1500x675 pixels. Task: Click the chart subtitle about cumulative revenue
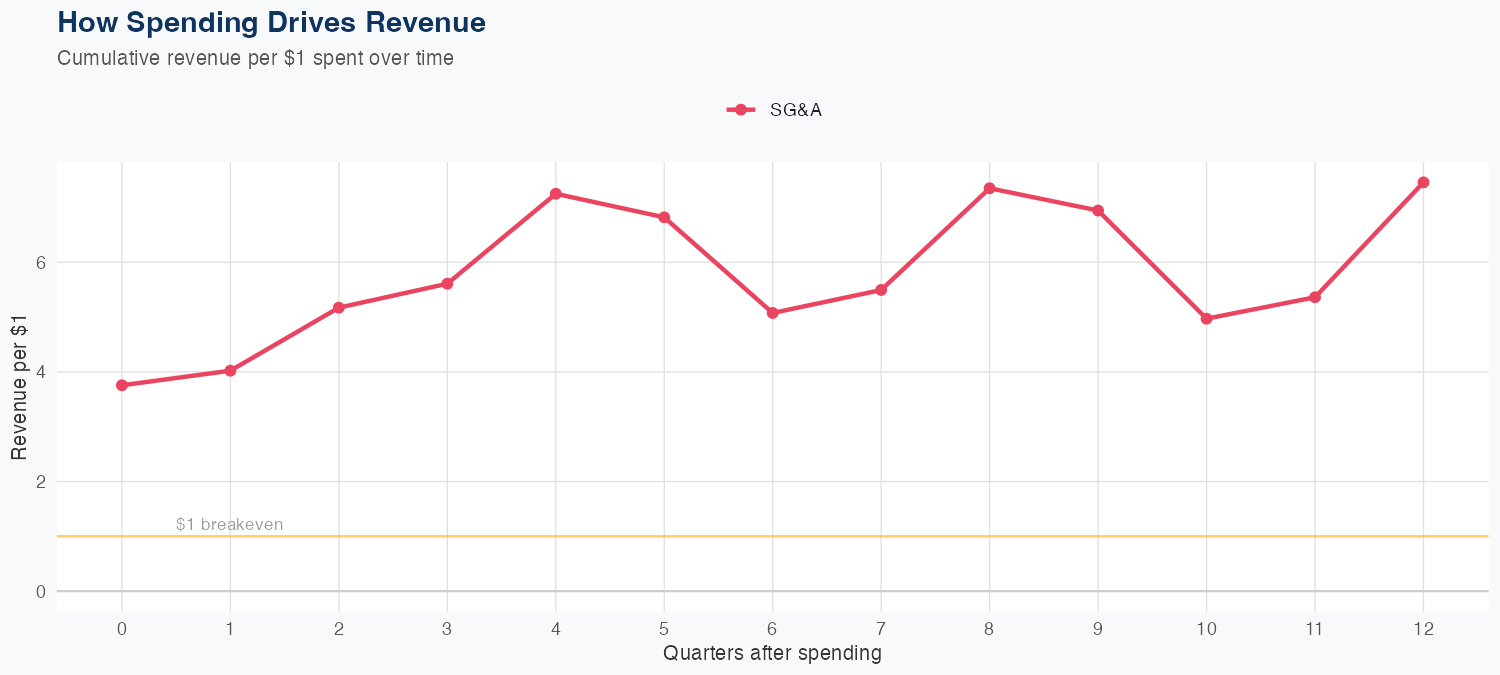pyautogui.click(x=255, y=58)
